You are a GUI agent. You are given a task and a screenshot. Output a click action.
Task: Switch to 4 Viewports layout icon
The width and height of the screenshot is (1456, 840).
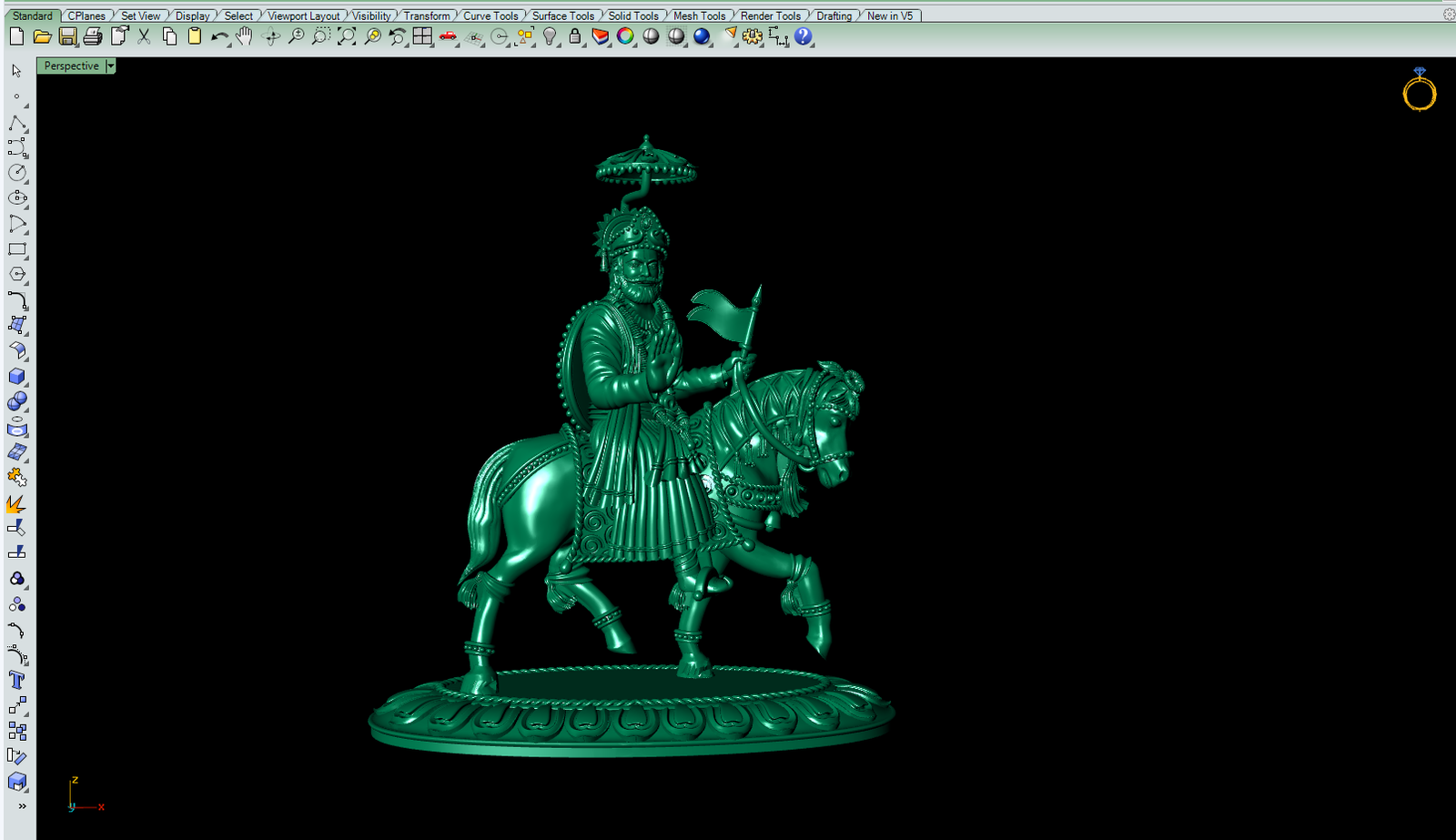click(422, 36)
